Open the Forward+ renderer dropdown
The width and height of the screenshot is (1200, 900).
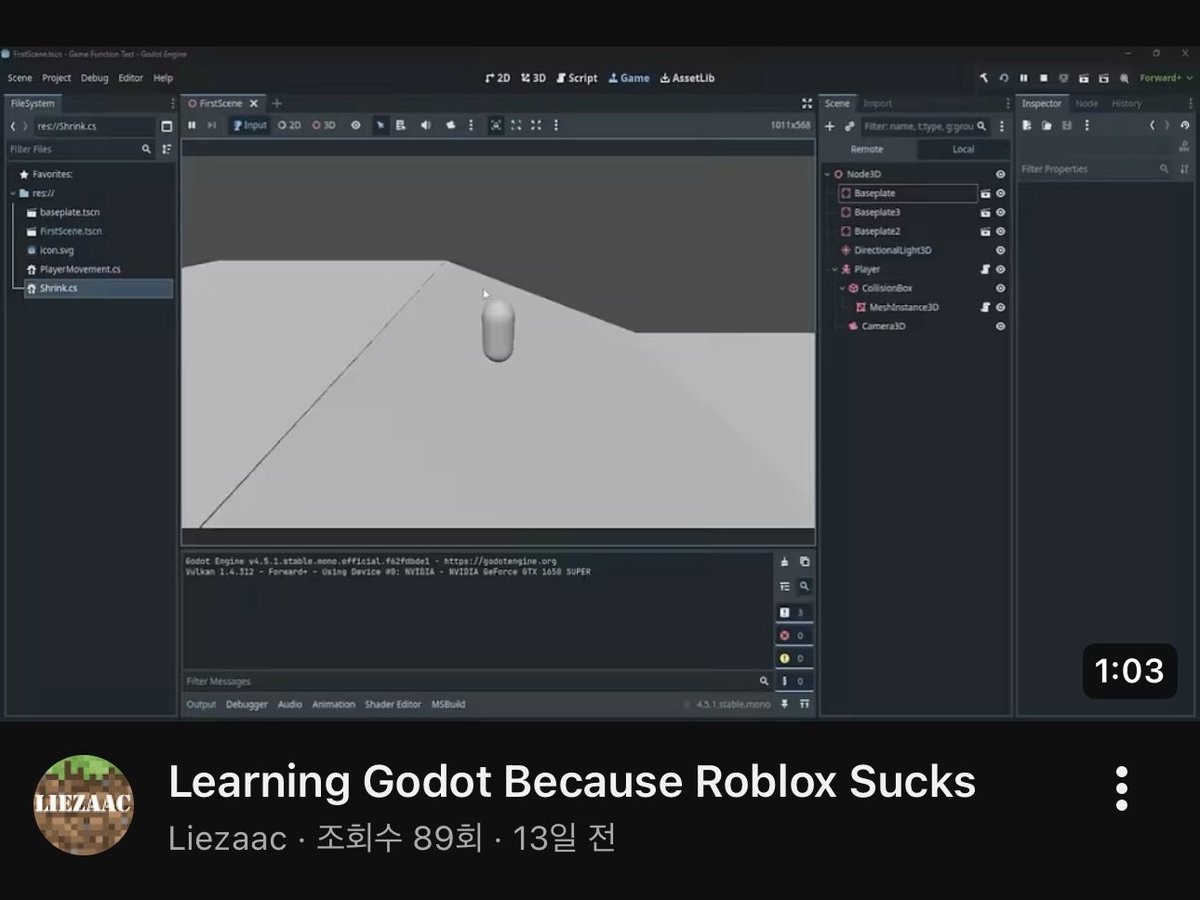coord(1166,78)
